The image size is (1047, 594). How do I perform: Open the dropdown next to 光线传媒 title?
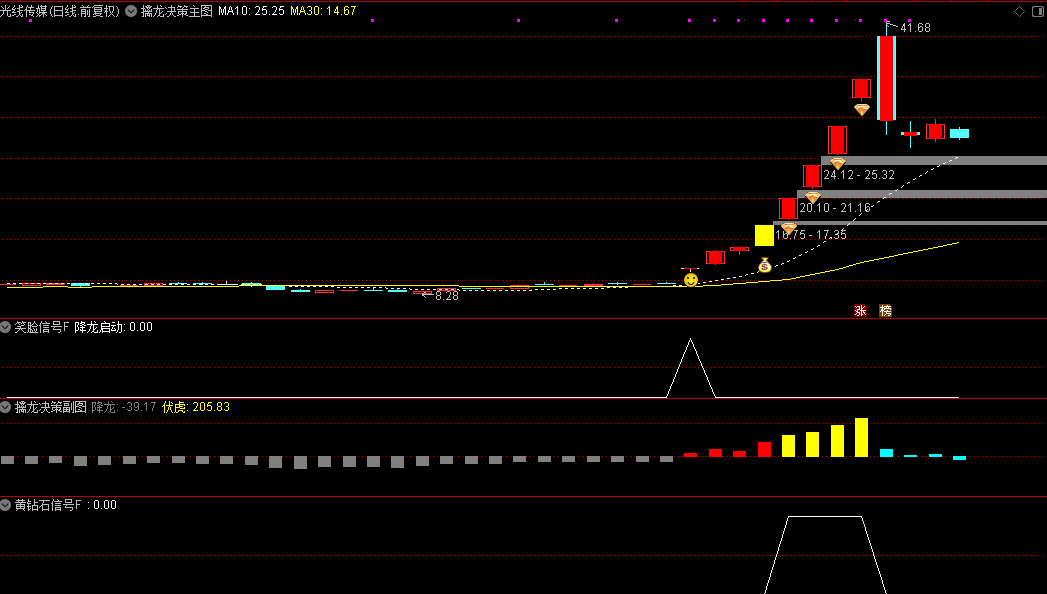[x=131, y=11]
